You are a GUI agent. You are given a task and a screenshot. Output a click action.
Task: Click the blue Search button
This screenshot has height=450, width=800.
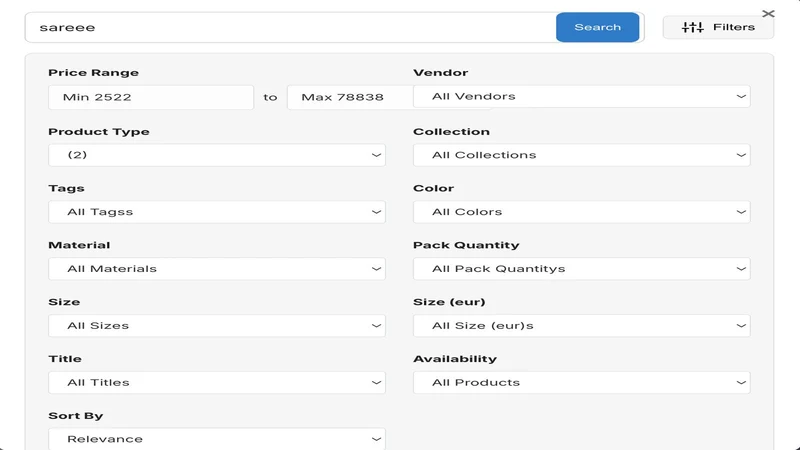[597, 27]
